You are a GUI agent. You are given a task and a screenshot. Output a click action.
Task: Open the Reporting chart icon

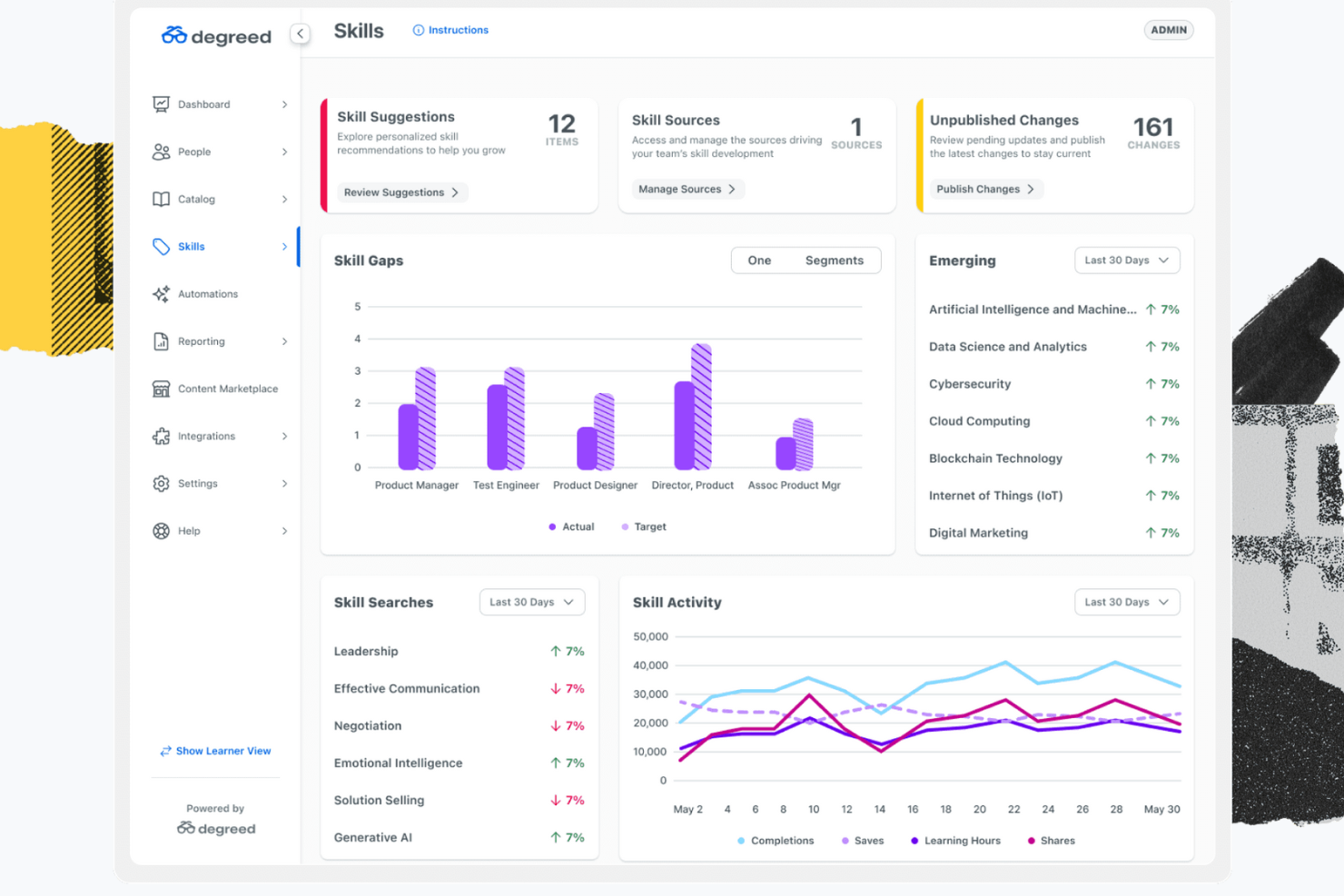pyautogui.click(x=160, y=341)
